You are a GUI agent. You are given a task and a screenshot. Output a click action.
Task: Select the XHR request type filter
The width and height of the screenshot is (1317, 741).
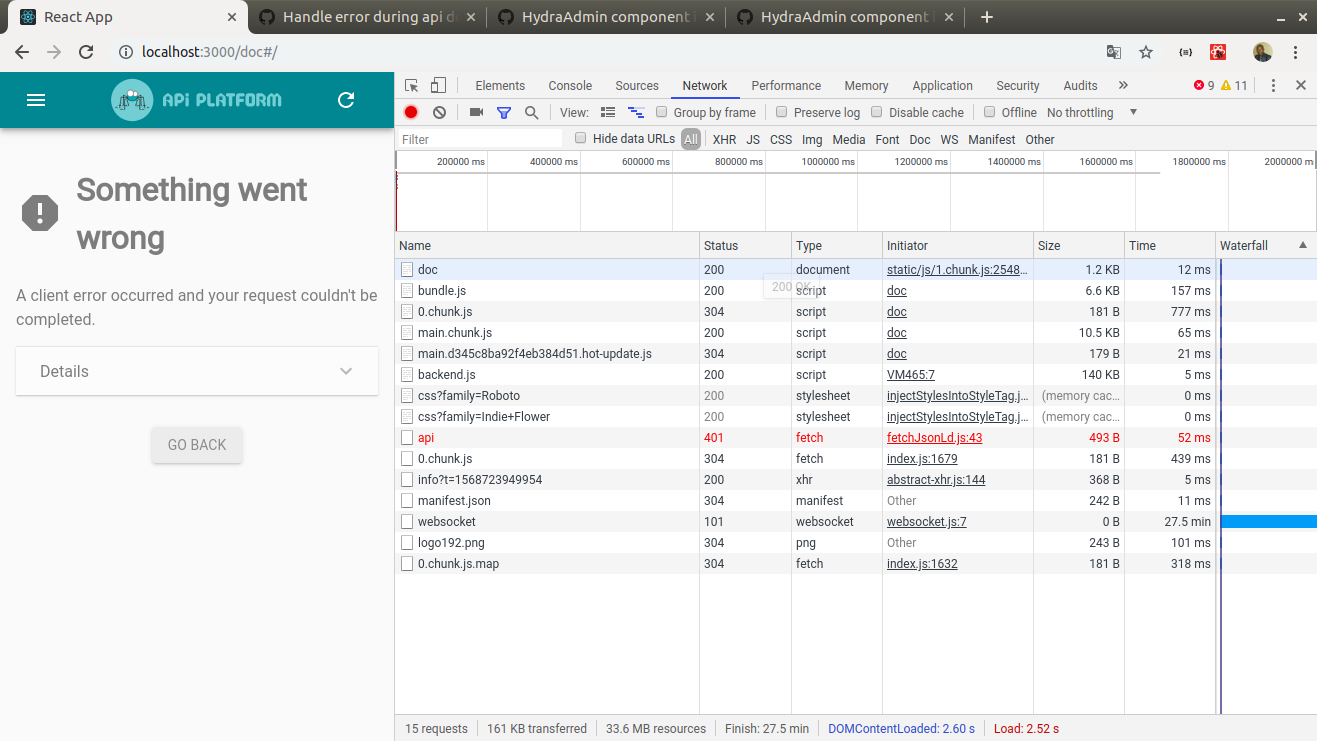724,140
